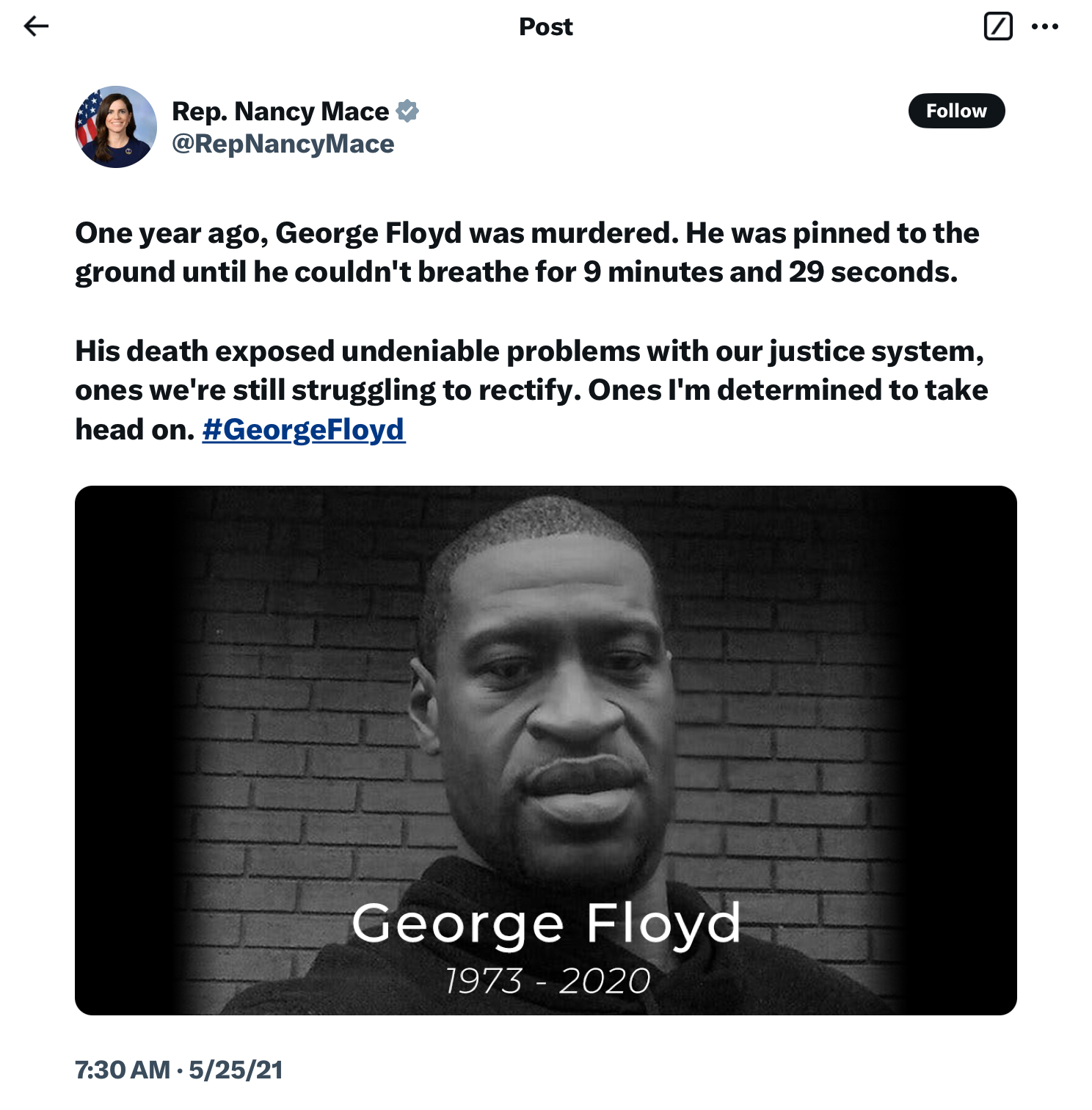
Task: Open the Grok slash-square icon
Action: coord(997,26)
